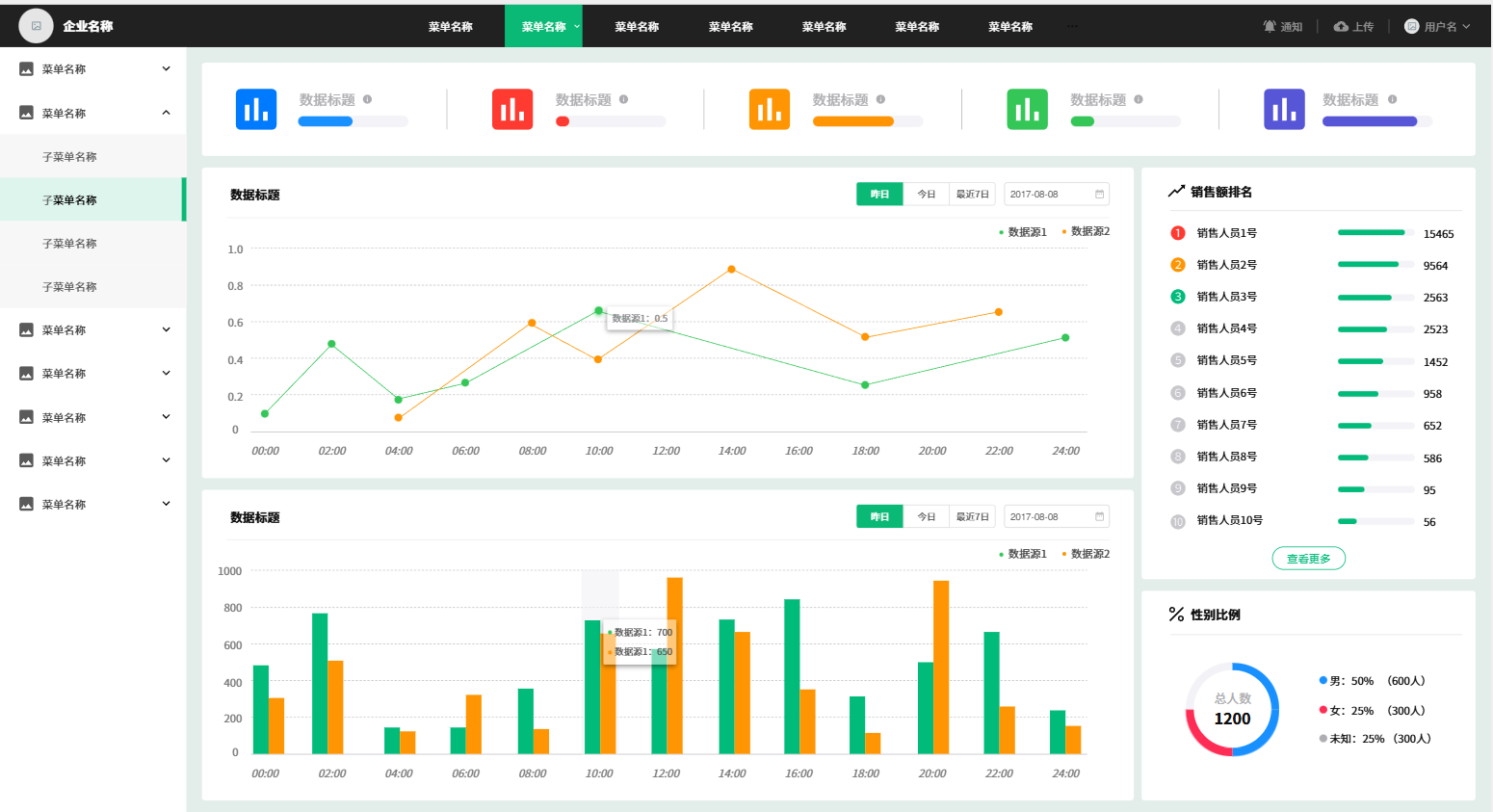Open the 用户名 user dropdown
1493x812 pixels.
pyautogui.click(x=1437, y=26)
